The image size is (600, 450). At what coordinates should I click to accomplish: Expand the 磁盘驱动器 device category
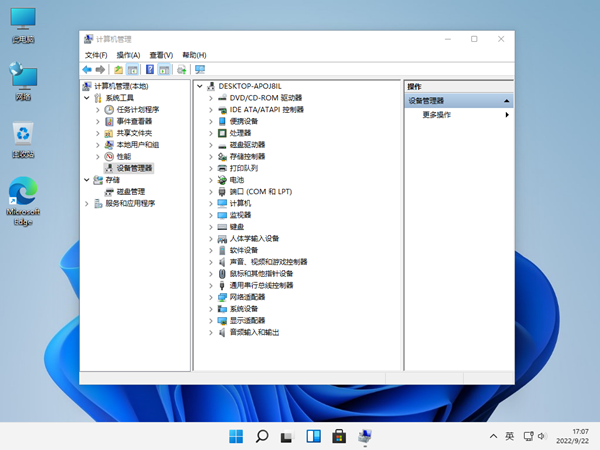coord(211,145)
